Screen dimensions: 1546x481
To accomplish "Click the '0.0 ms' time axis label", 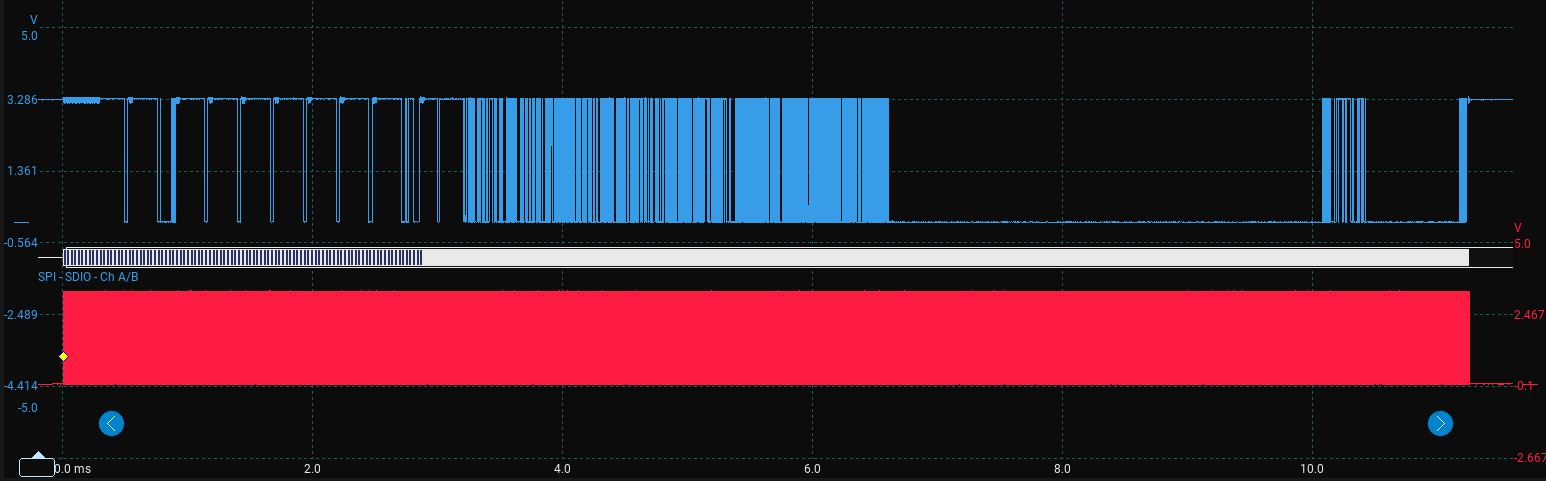I will point(73,468).
